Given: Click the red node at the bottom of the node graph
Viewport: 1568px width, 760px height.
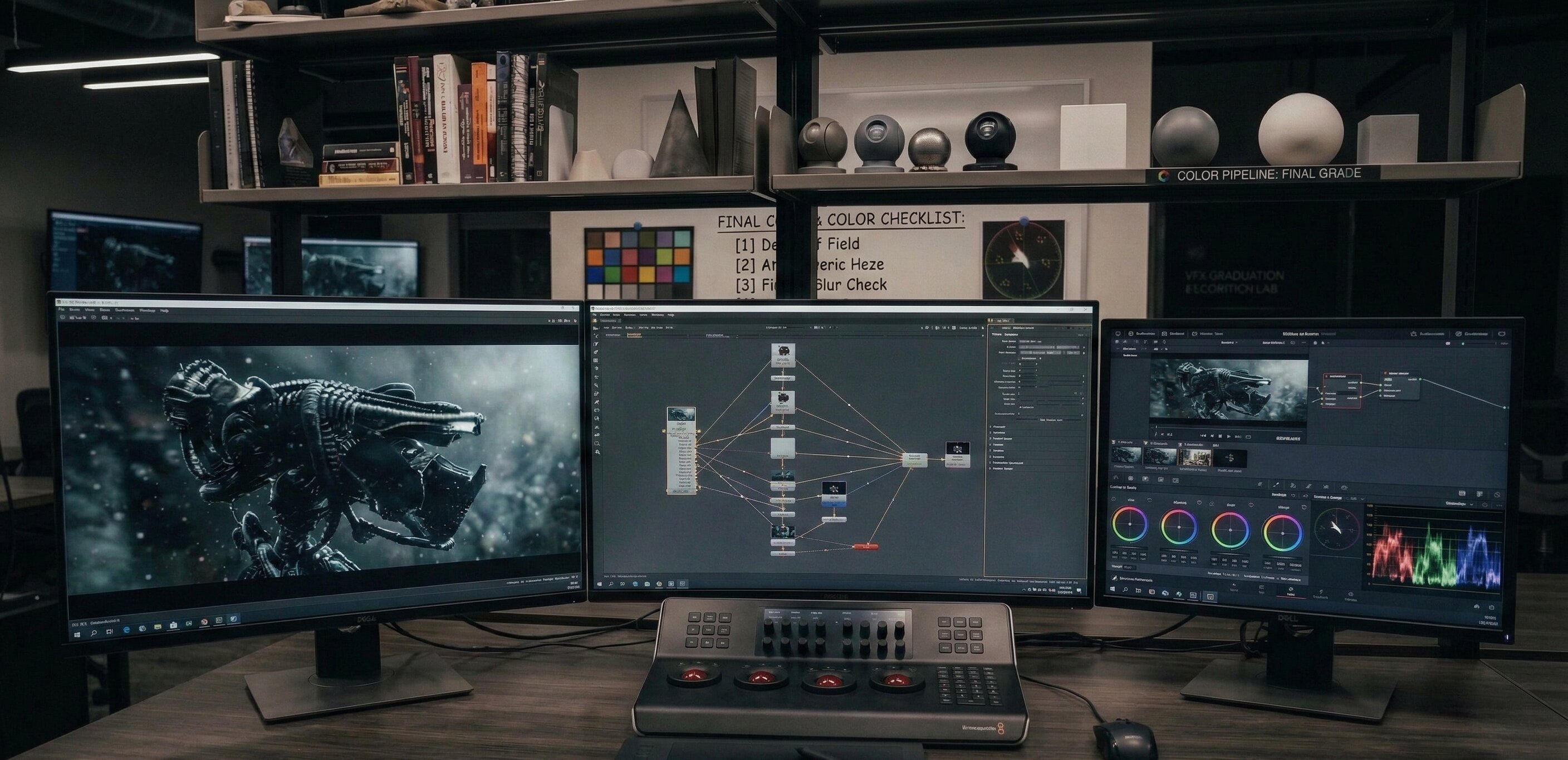Looking at the screenshot, I should (865, 547).
